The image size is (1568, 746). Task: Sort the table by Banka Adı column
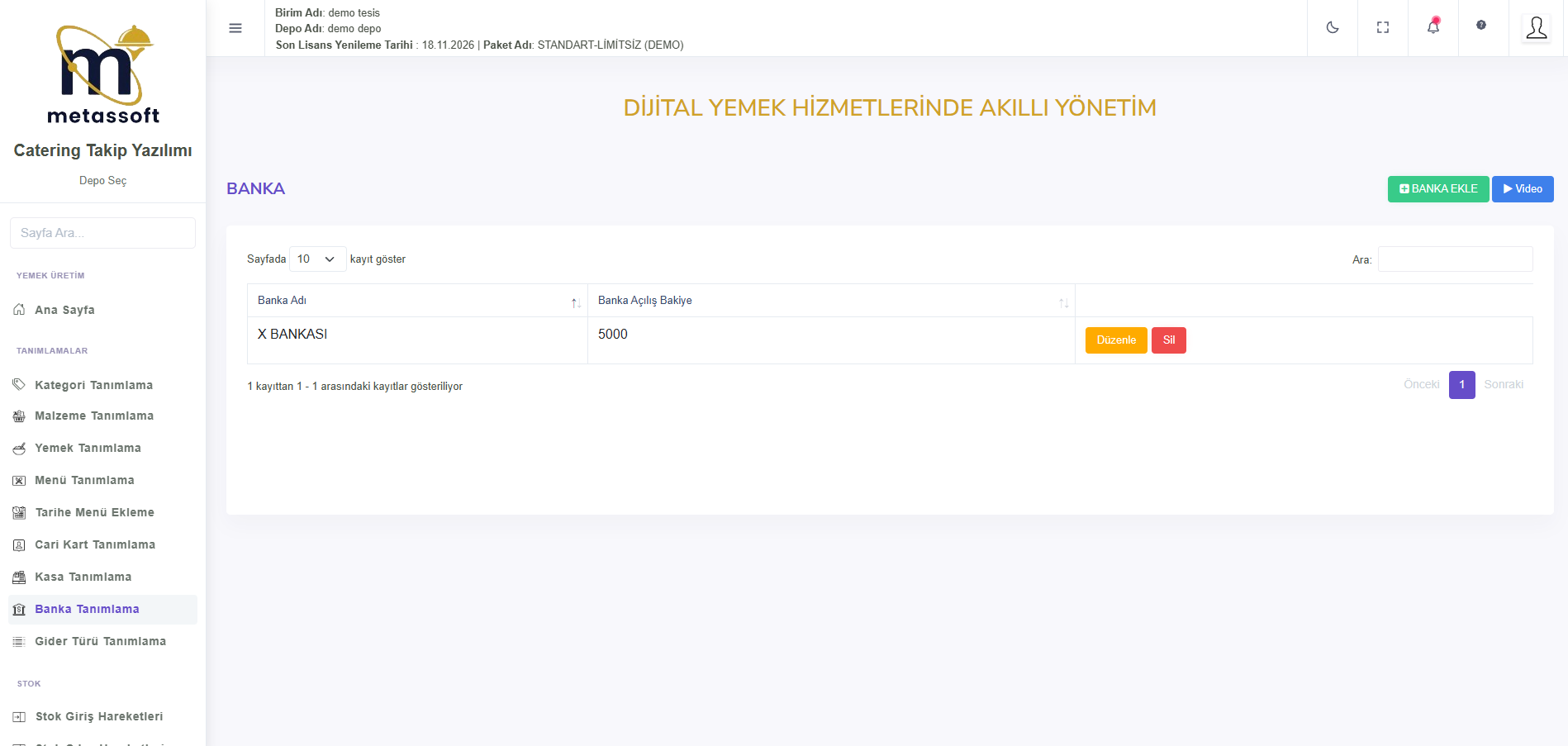pos(416,301)
